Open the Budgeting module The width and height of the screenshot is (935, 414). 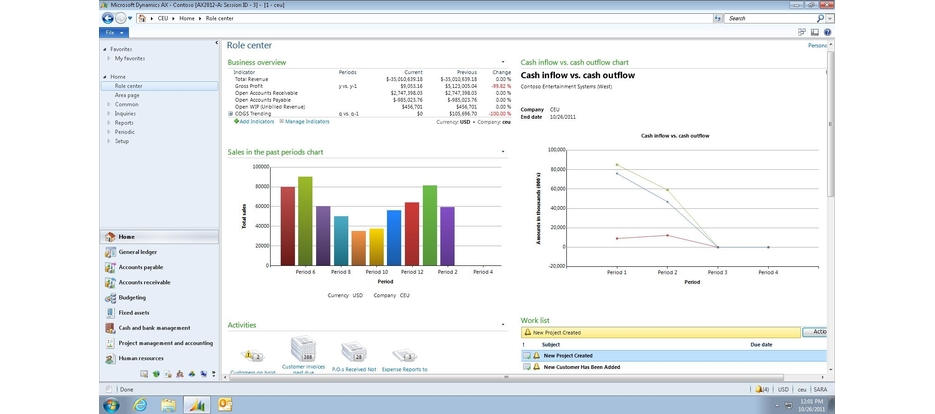pos(159,298)
